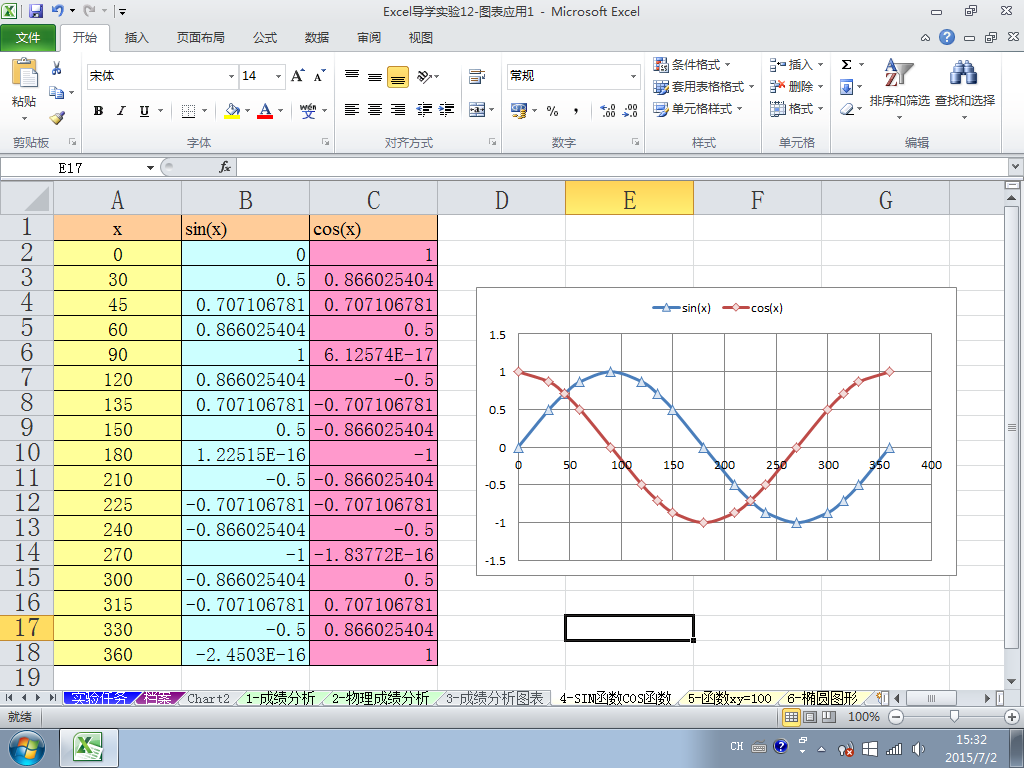Click the Sort and Filter funnel icon
The height and width of the screenshot is (768, 1024).
(899, 73)
